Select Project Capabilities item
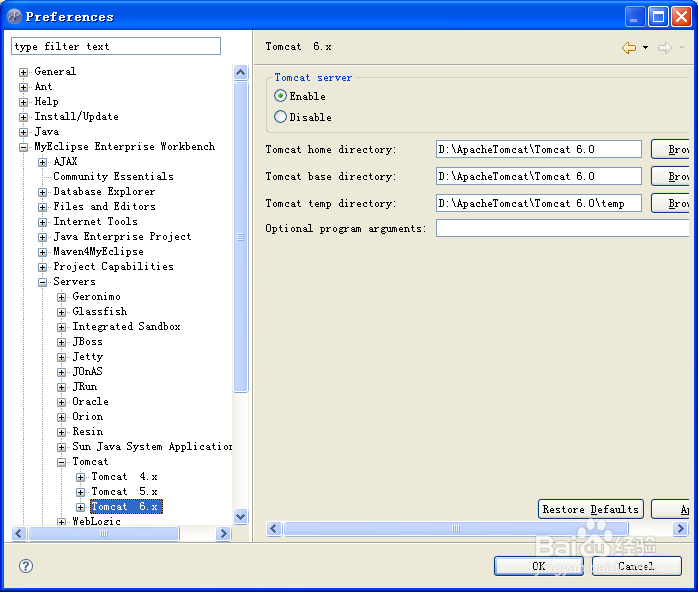 pos(114,266)
